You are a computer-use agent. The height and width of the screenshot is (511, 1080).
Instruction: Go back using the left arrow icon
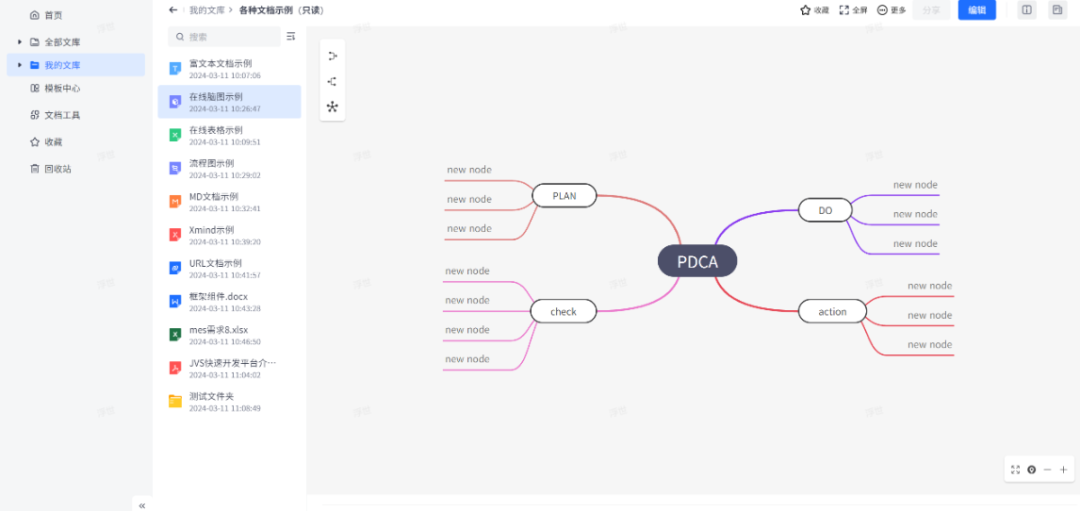click(x=173, y=10)
